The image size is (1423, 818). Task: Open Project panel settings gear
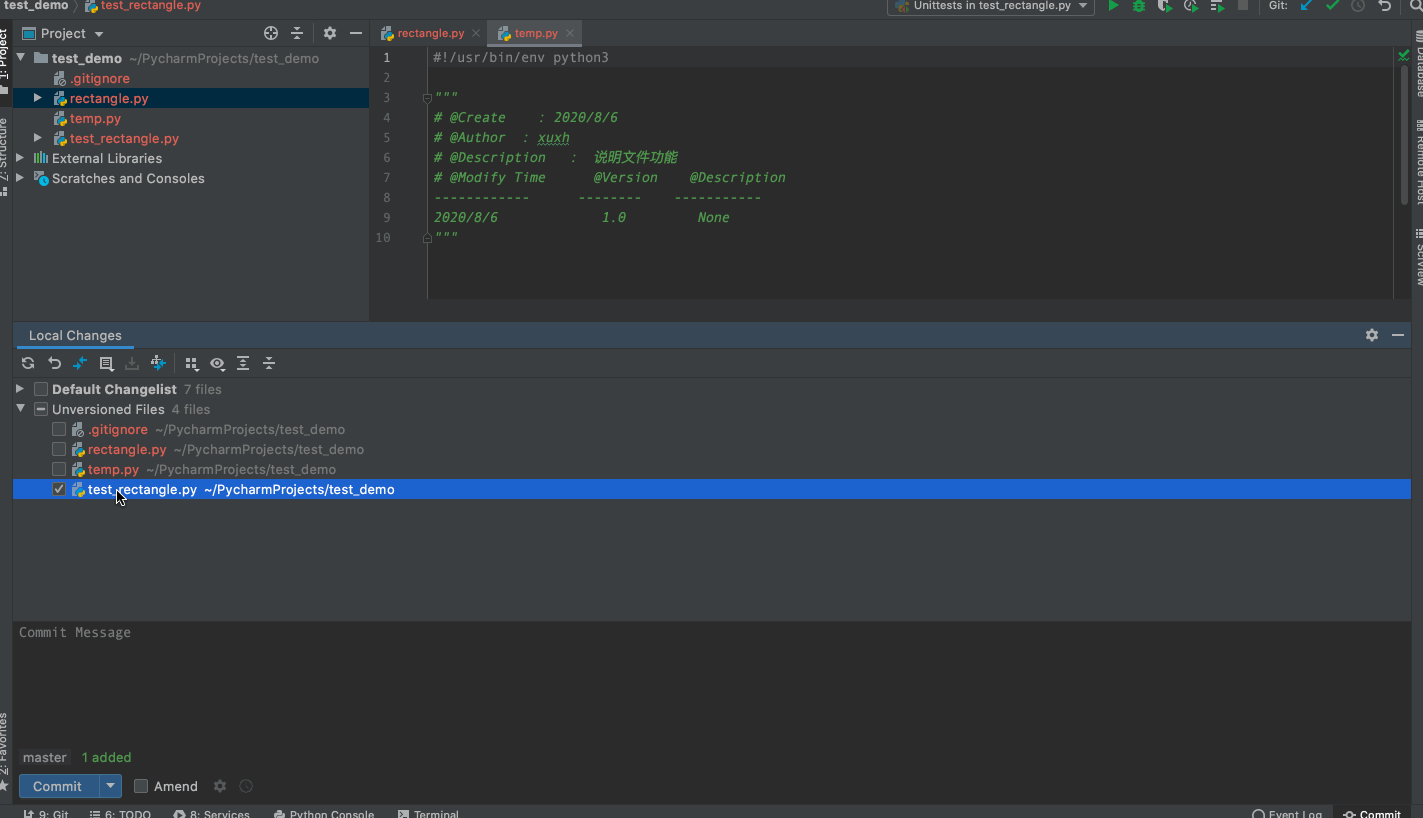(330, 33)
